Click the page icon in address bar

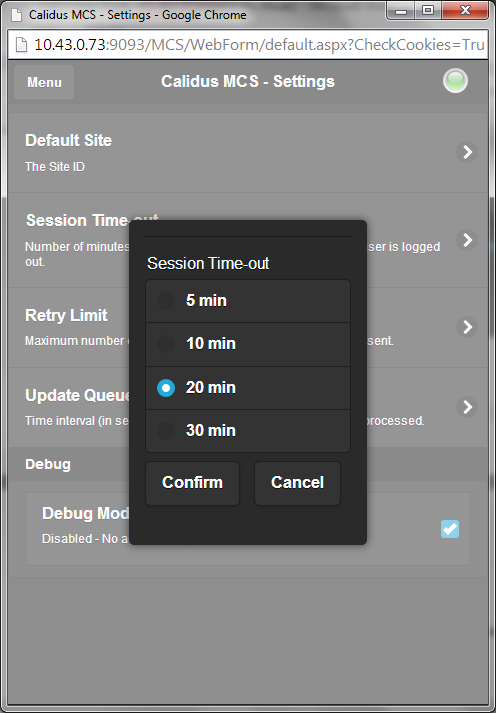tap(21, 45)
